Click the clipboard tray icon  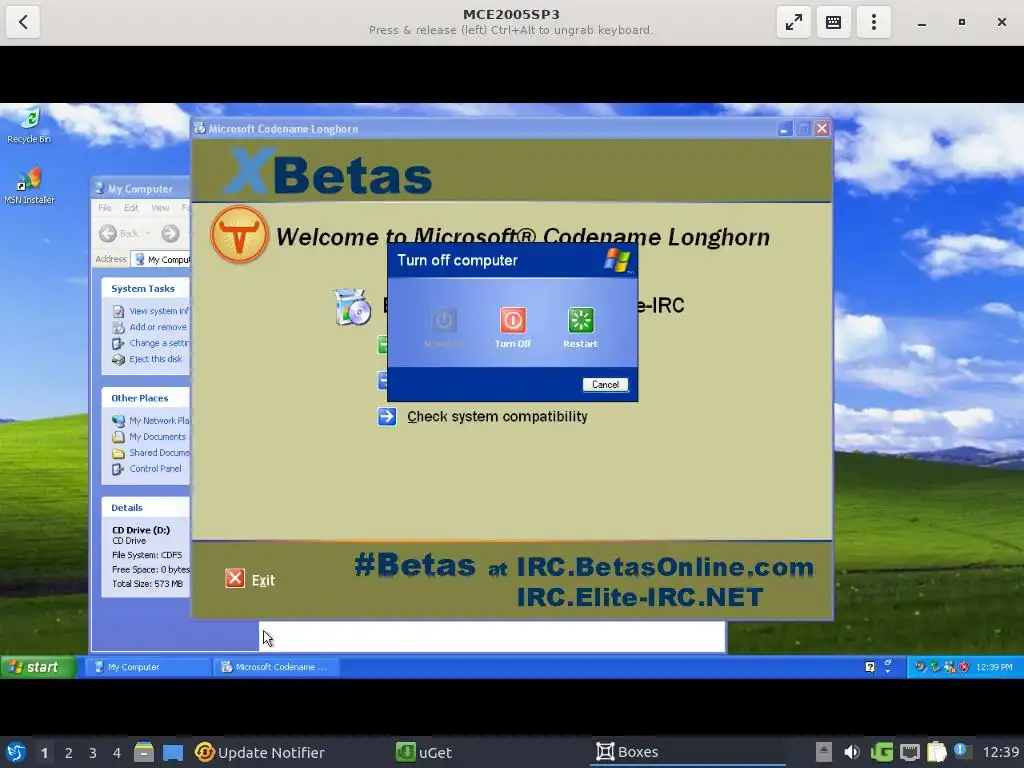tap(936, 752)
